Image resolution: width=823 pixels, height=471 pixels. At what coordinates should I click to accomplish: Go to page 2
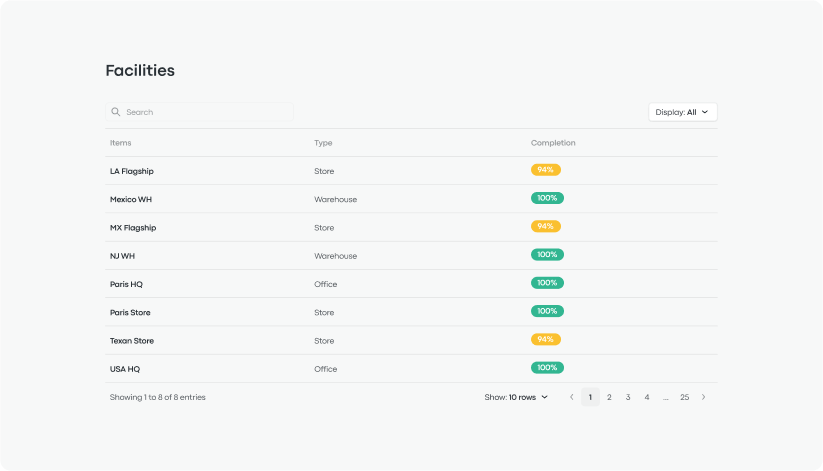[609, 397]
